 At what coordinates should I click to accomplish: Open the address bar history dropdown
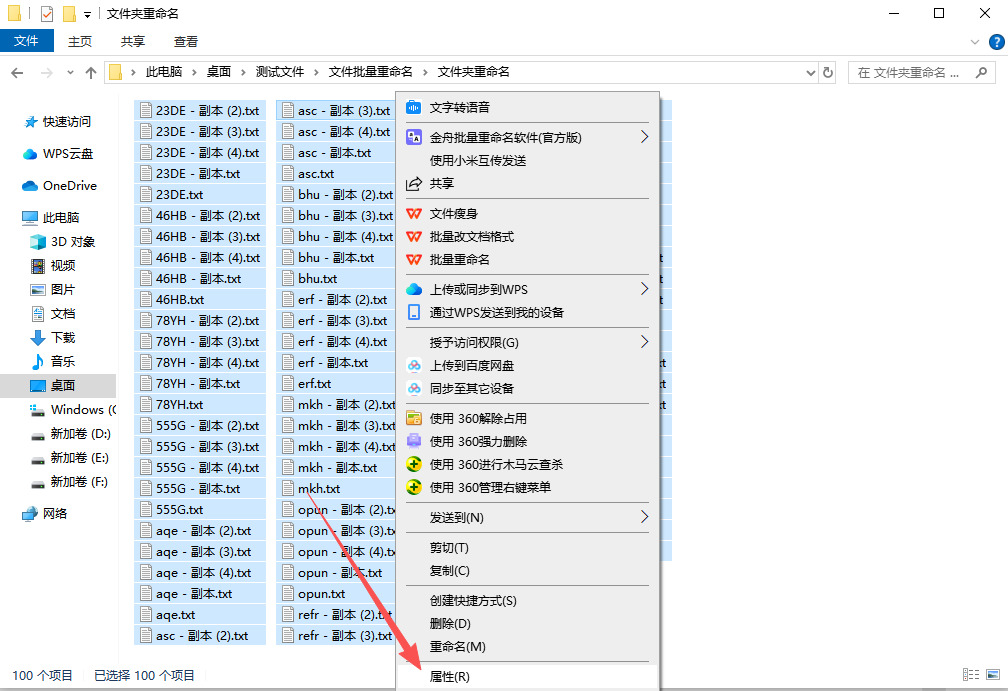[811, 73]
